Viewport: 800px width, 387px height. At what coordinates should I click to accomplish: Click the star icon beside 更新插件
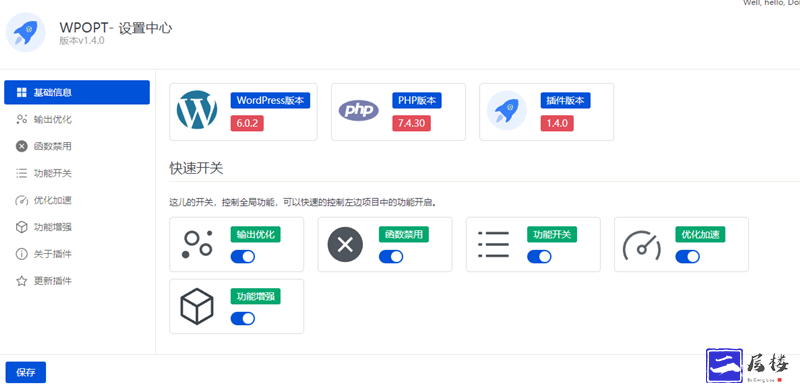21,281
